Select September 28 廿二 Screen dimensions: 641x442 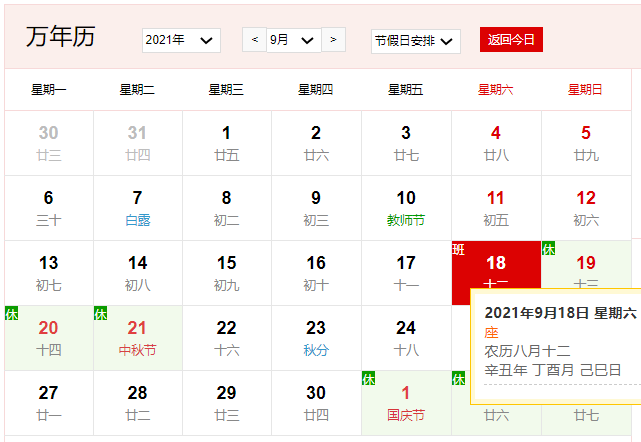pos(138,403)
